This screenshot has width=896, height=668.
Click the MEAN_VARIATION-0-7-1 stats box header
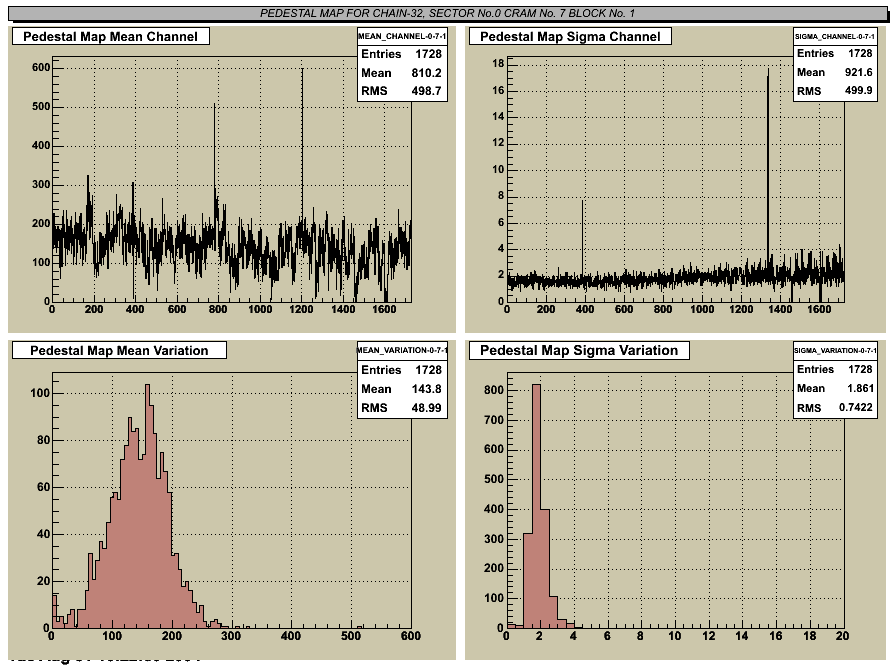point(402,350)
